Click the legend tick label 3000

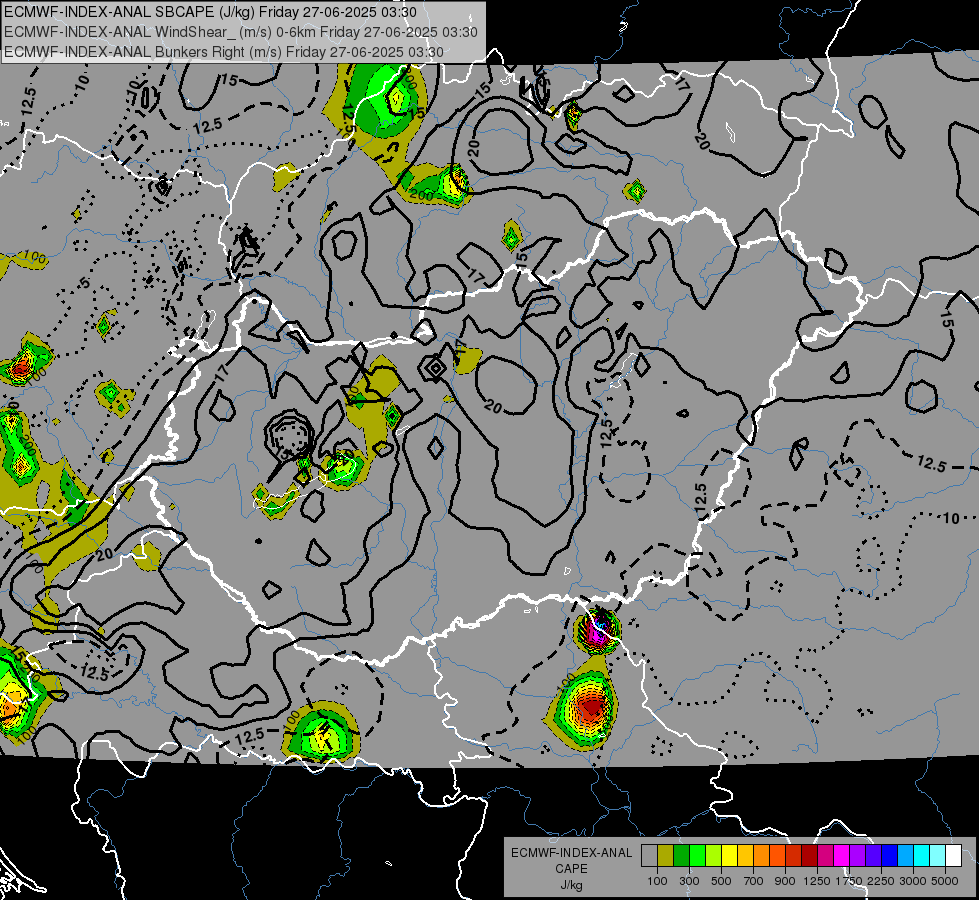(912, 881)
